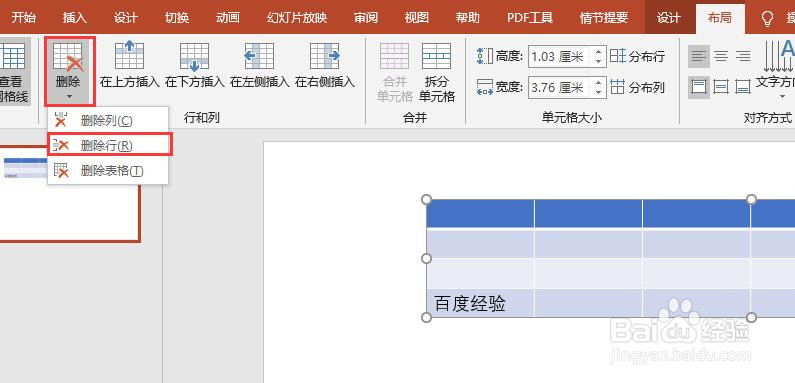This screenshot has height=383, width=795.
Task: Click 分布列 distribute columns
Action: pos(637,87)
